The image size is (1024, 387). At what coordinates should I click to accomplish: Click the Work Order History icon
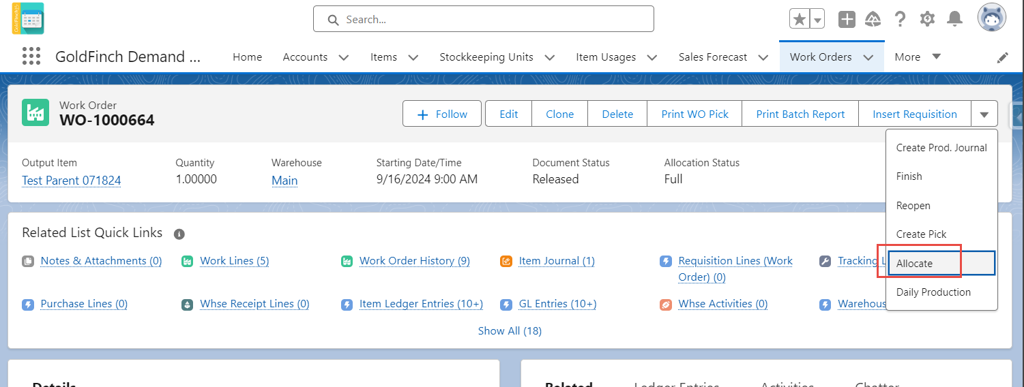[x=347, y=261]
